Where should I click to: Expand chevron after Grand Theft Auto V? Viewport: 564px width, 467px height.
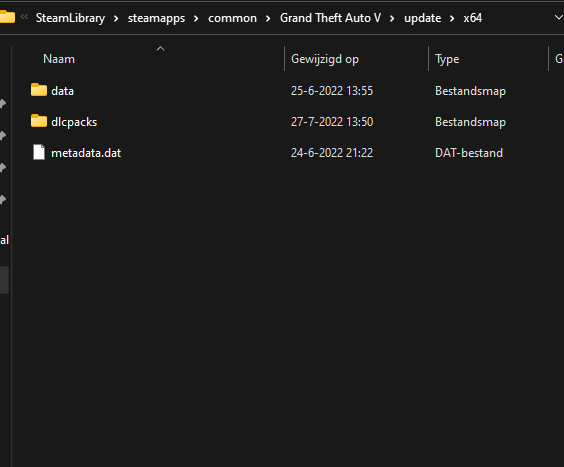point(392,18)
